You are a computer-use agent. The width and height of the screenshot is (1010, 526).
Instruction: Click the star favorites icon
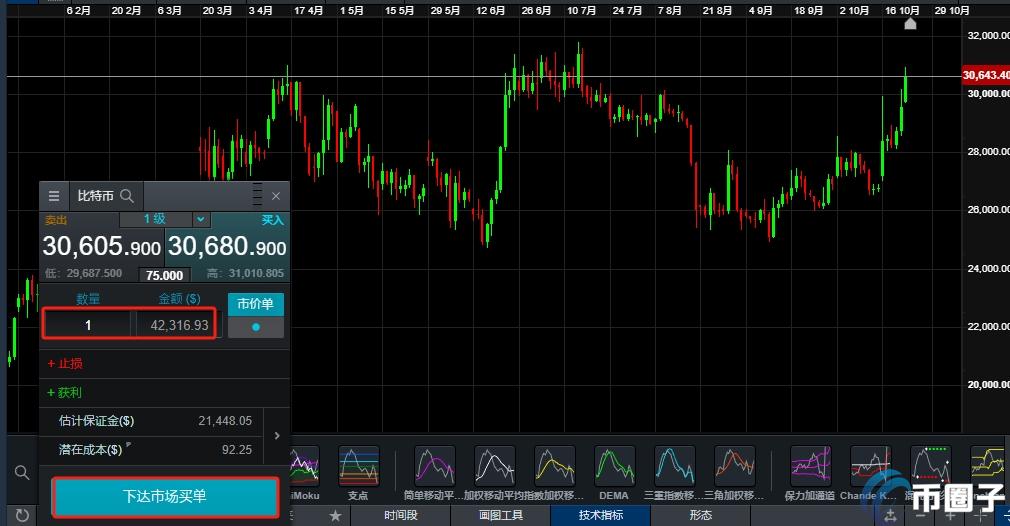pos(335,515)
